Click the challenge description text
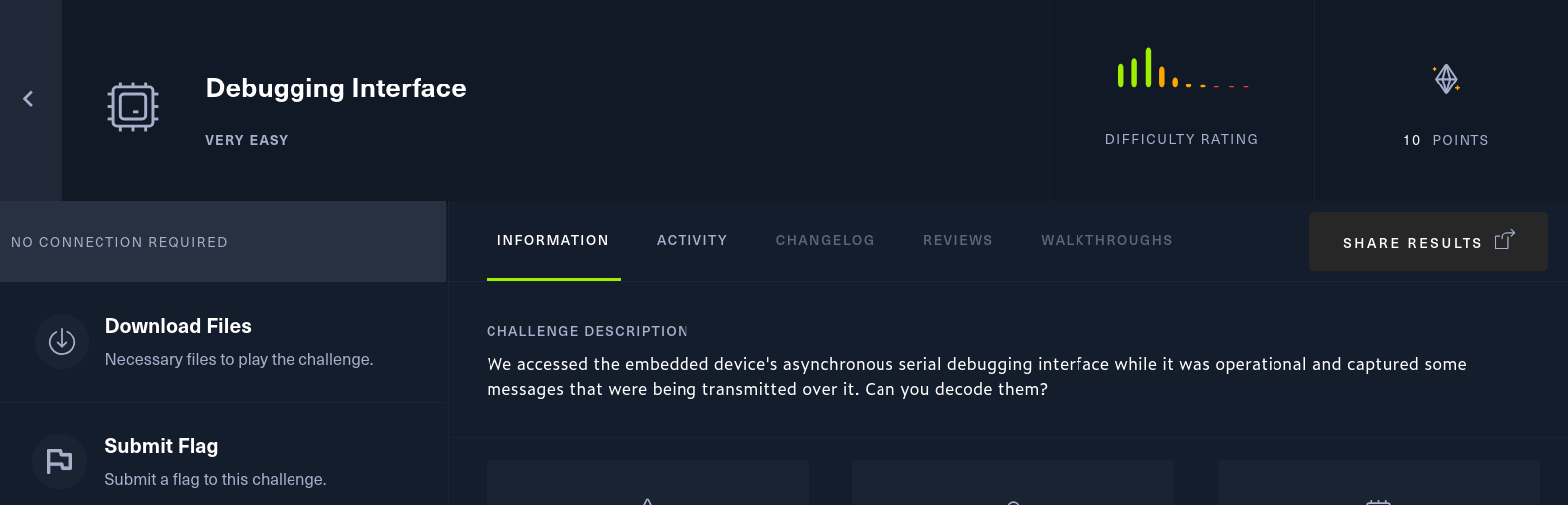 [x=976, y=376]
